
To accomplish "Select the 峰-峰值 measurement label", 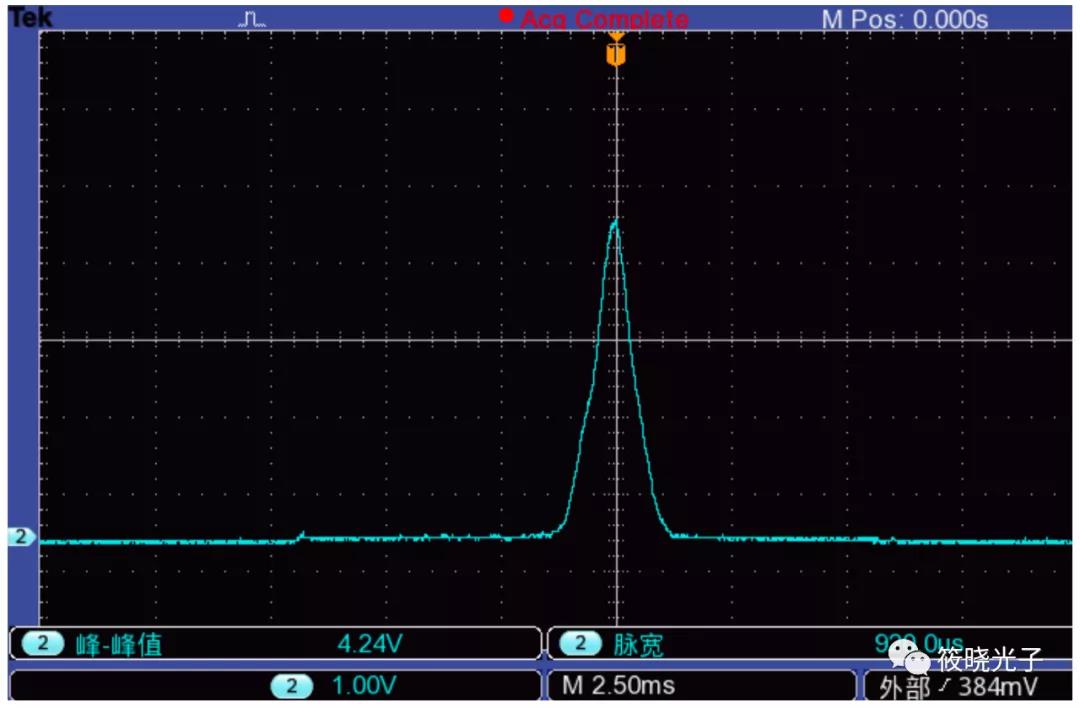I will [118, 645].
